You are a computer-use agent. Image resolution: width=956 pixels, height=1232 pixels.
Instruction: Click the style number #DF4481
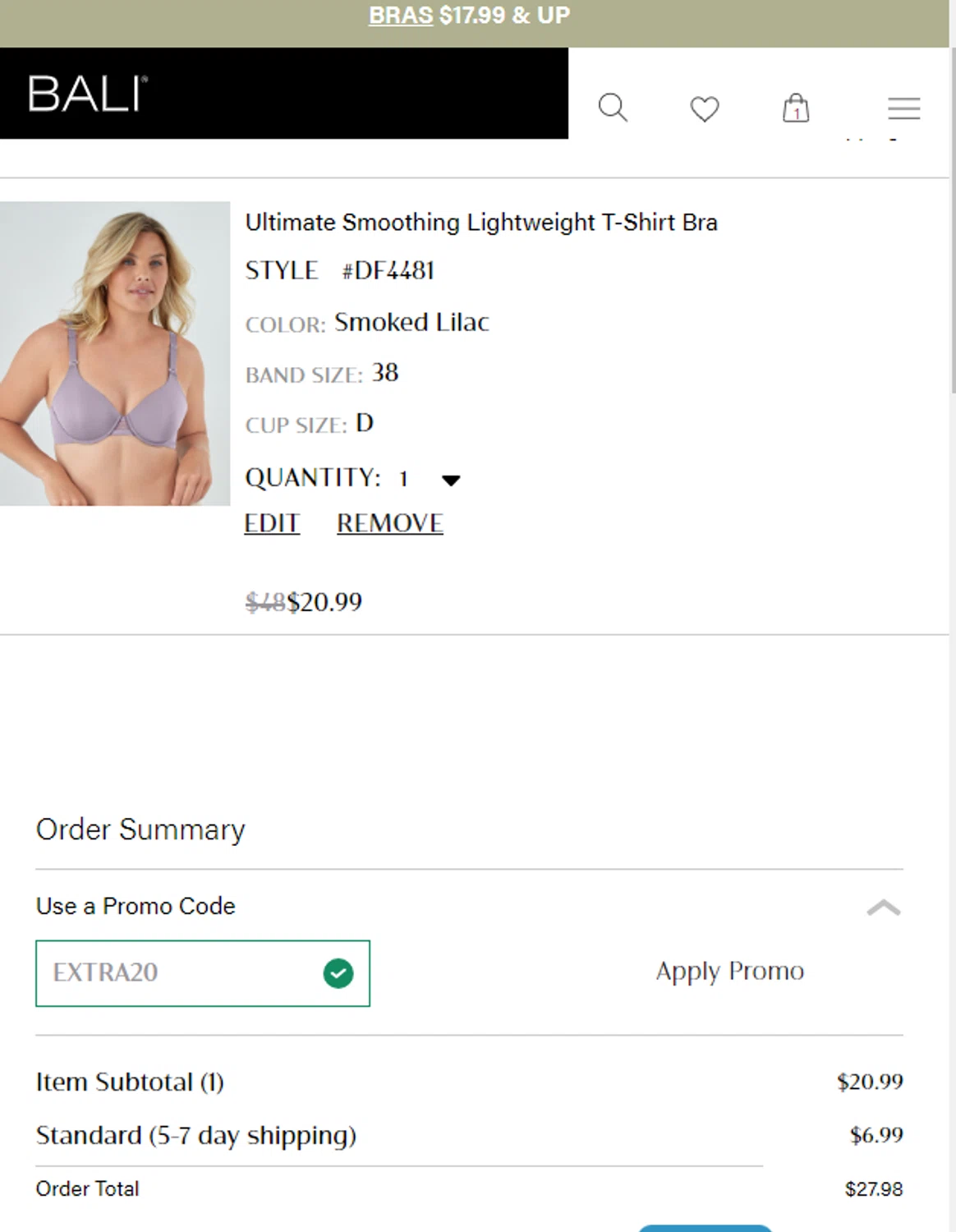[388, 271]
